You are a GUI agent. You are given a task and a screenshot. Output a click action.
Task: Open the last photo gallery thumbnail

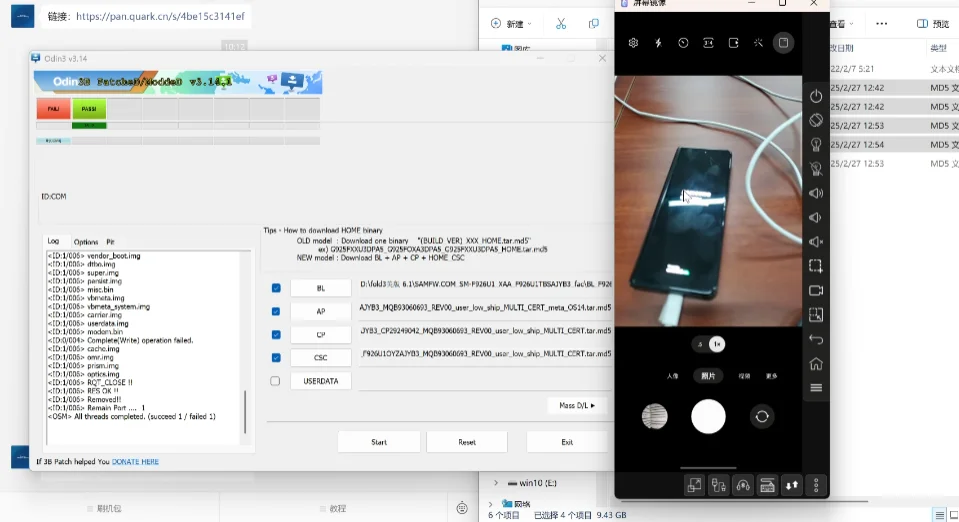[654, 417]
